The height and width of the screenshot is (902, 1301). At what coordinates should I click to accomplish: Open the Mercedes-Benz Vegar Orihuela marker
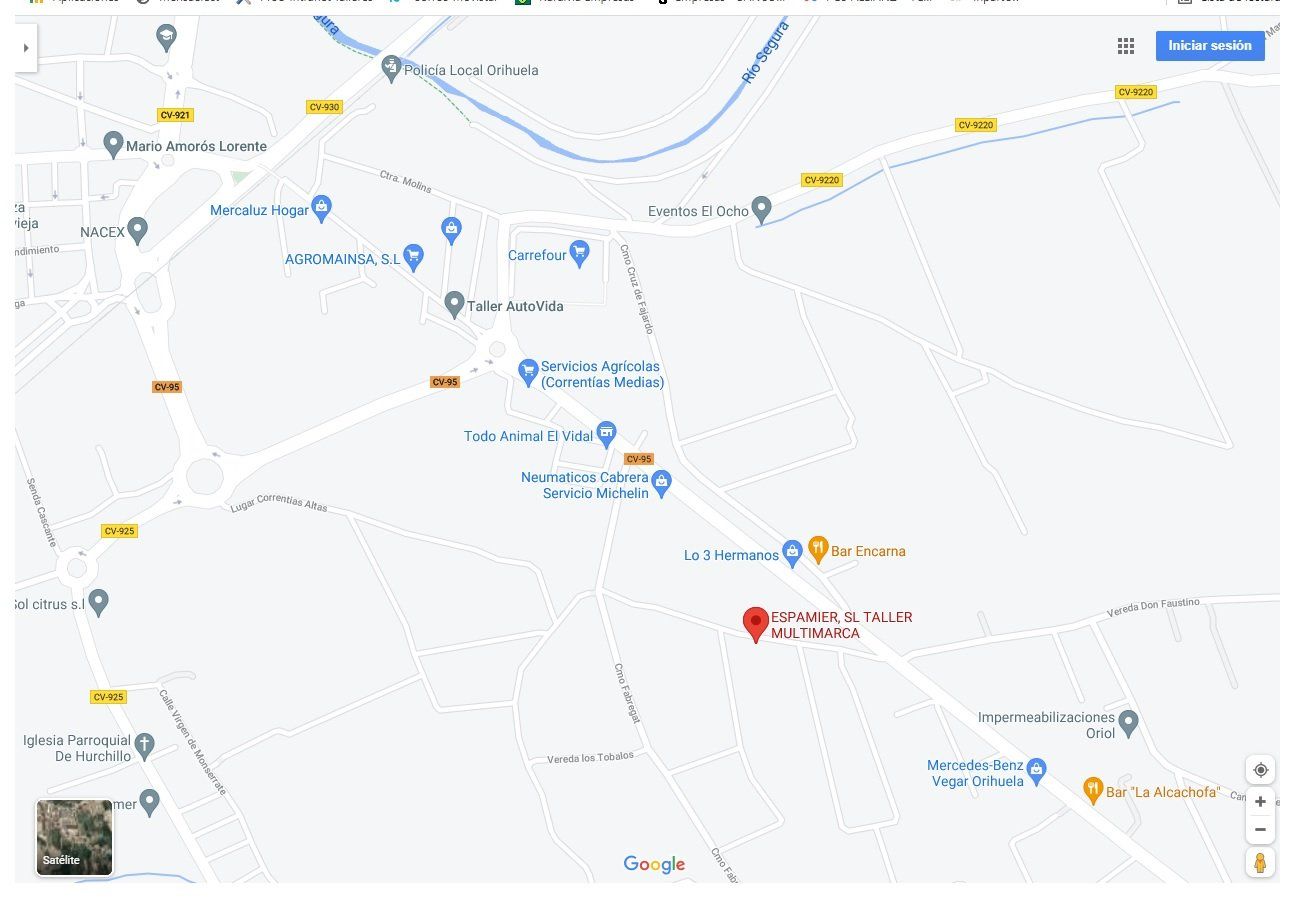[1036, 771]
